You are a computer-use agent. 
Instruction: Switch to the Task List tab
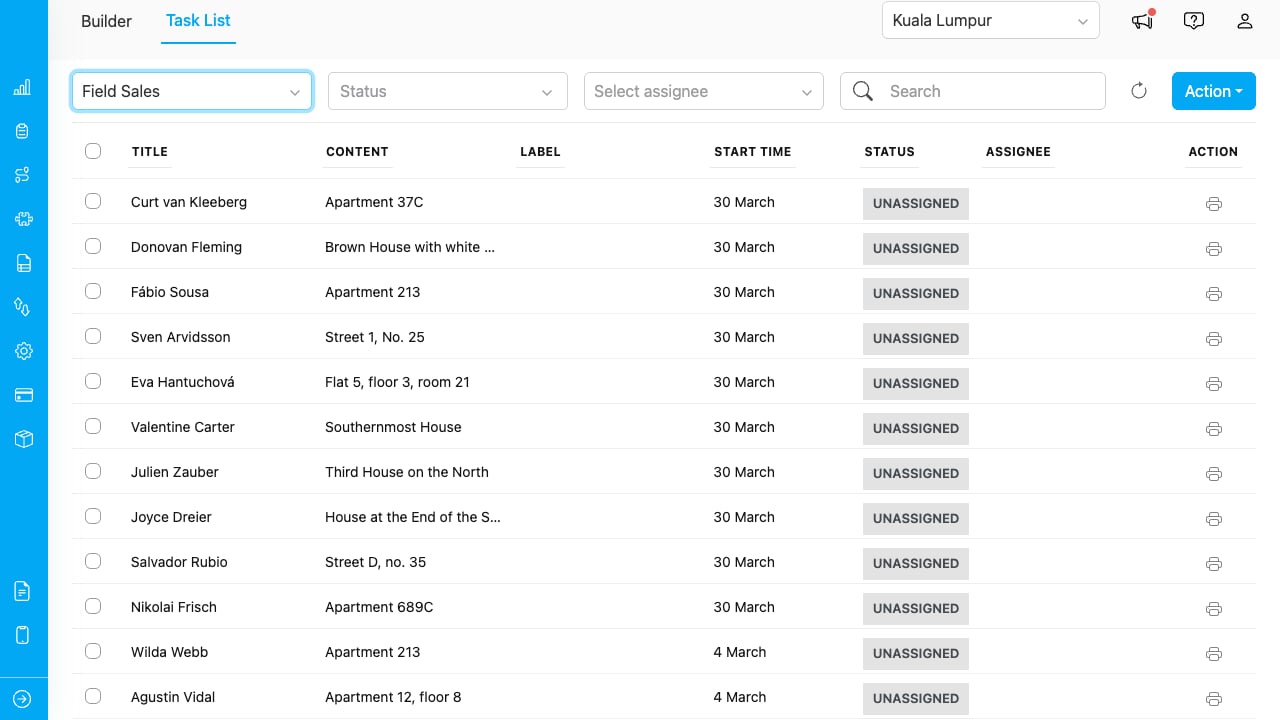199,21
